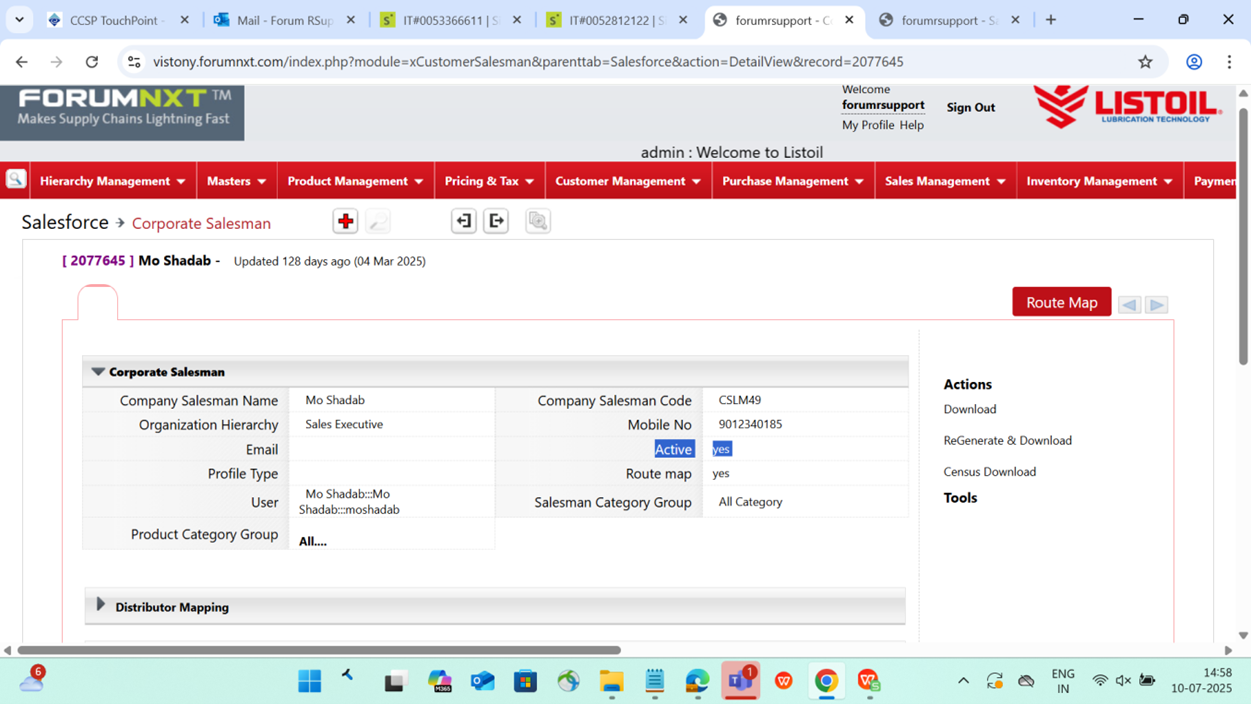Image resolution: width=1251 pixels, height=704 pixels.
Task: Click the search magnifier icon left of Hierarchy Management
Action: coord(16,180)
